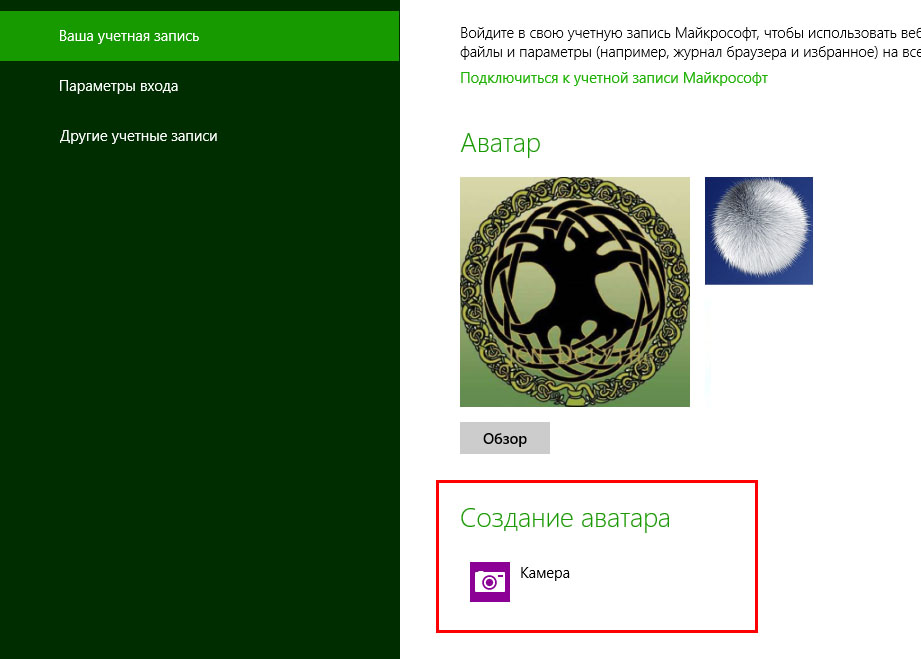
Task: Open the Камера app icon
Action: coord(489,581)
